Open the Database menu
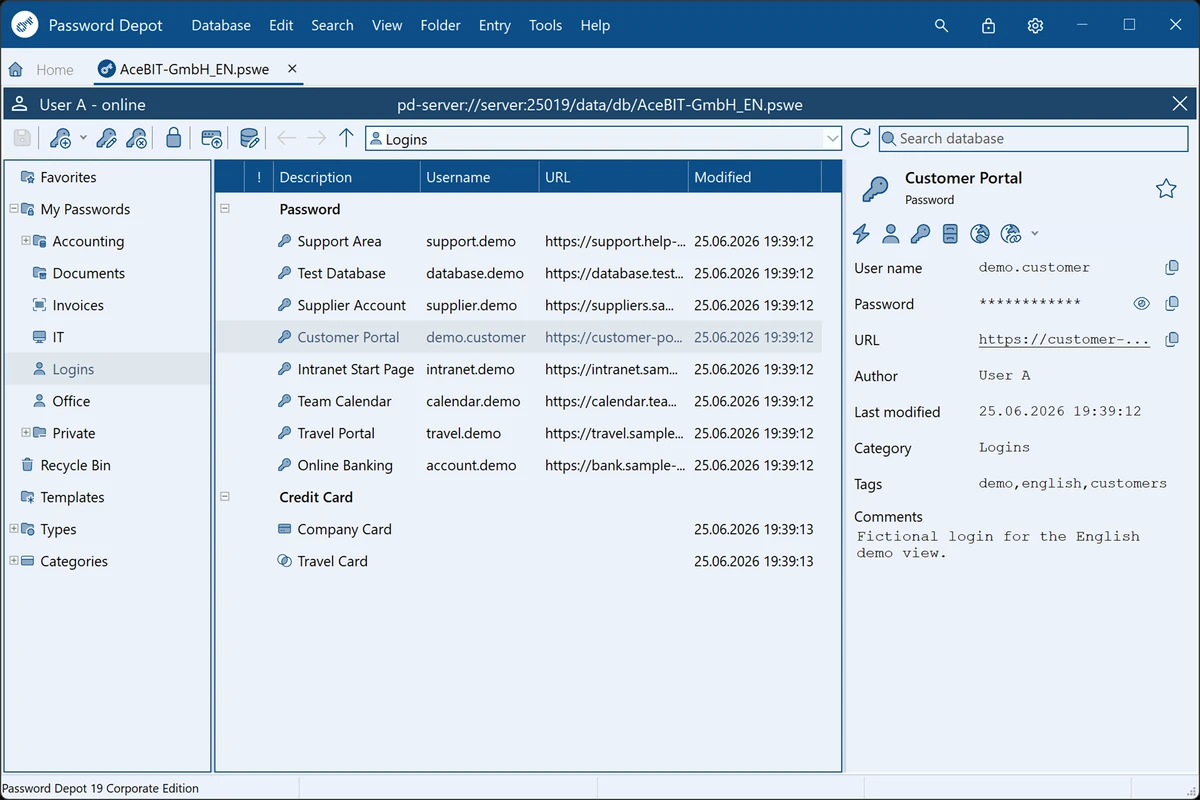The width and height of the screenshot is (1200, 800). click(x=221, y=26)
